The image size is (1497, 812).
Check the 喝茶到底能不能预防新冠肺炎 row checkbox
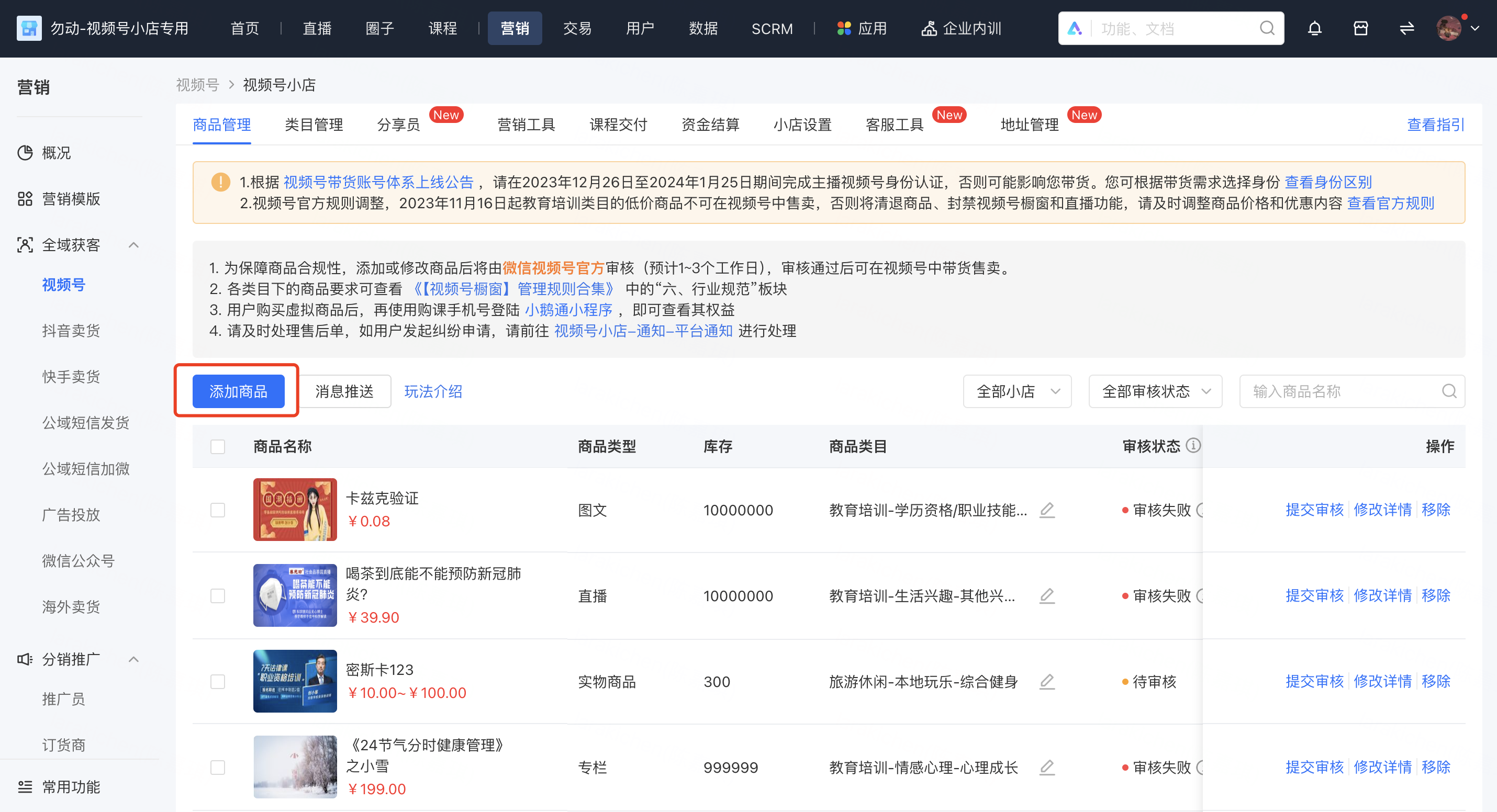click(x=217, y=595)
